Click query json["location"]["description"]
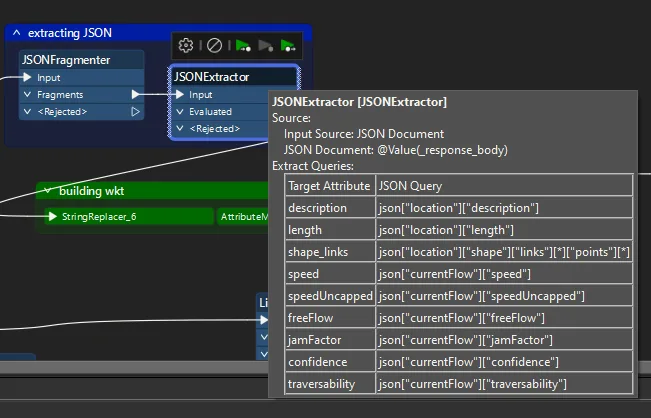The width and height of the screenshot is (651, 418). (458, 208)
